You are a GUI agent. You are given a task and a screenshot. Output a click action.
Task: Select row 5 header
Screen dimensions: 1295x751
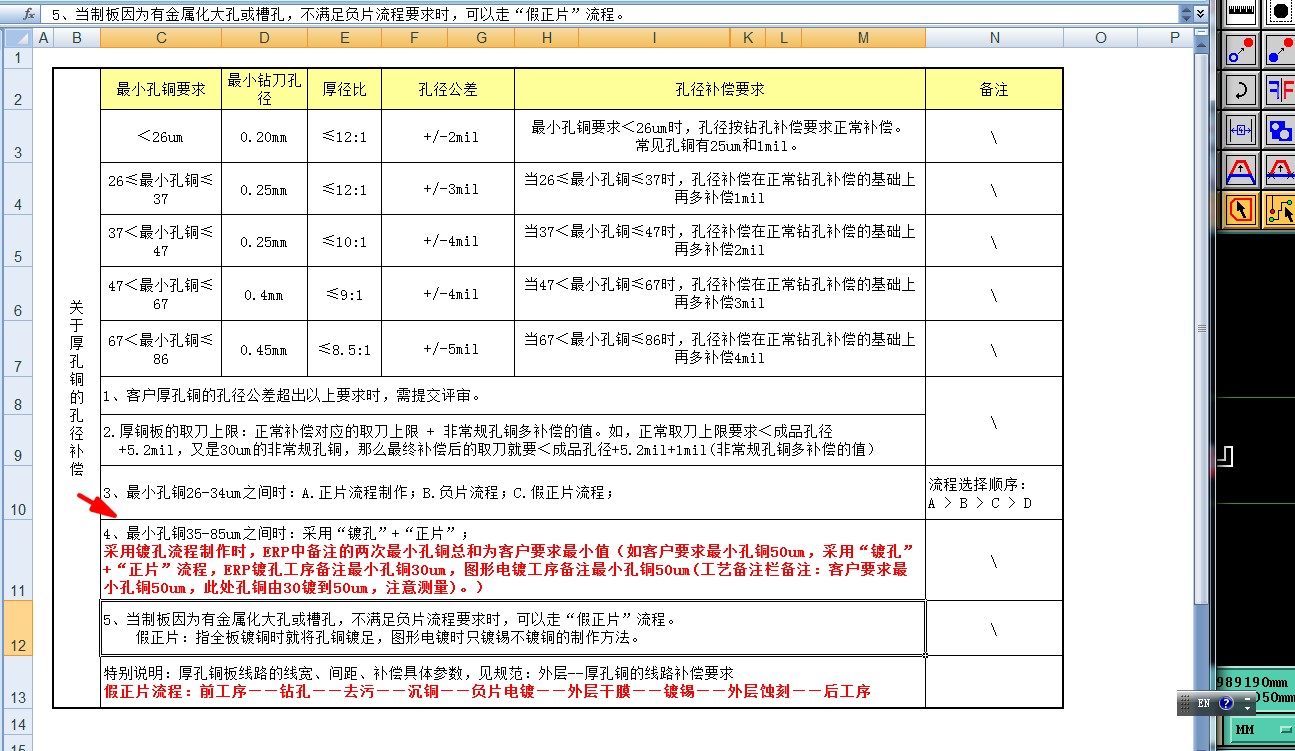[x=17, y=241]
